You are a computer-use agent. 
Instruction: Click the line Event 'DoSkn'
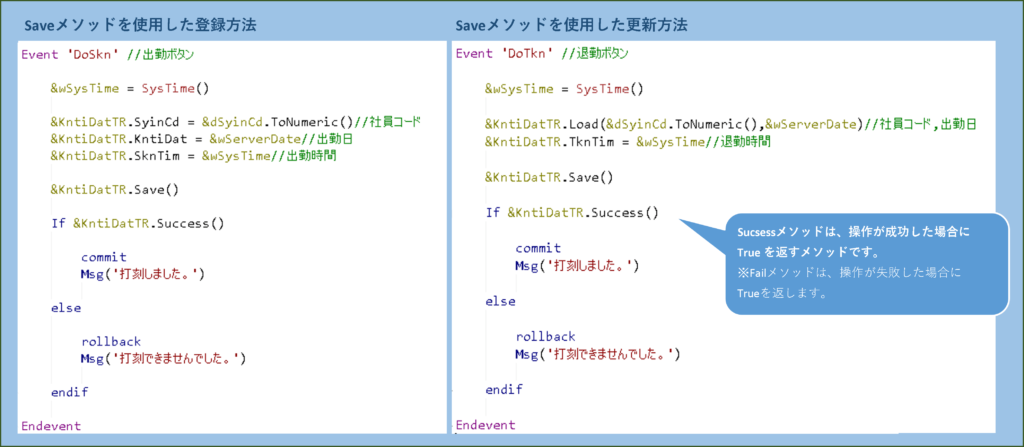tap(108, 54)
